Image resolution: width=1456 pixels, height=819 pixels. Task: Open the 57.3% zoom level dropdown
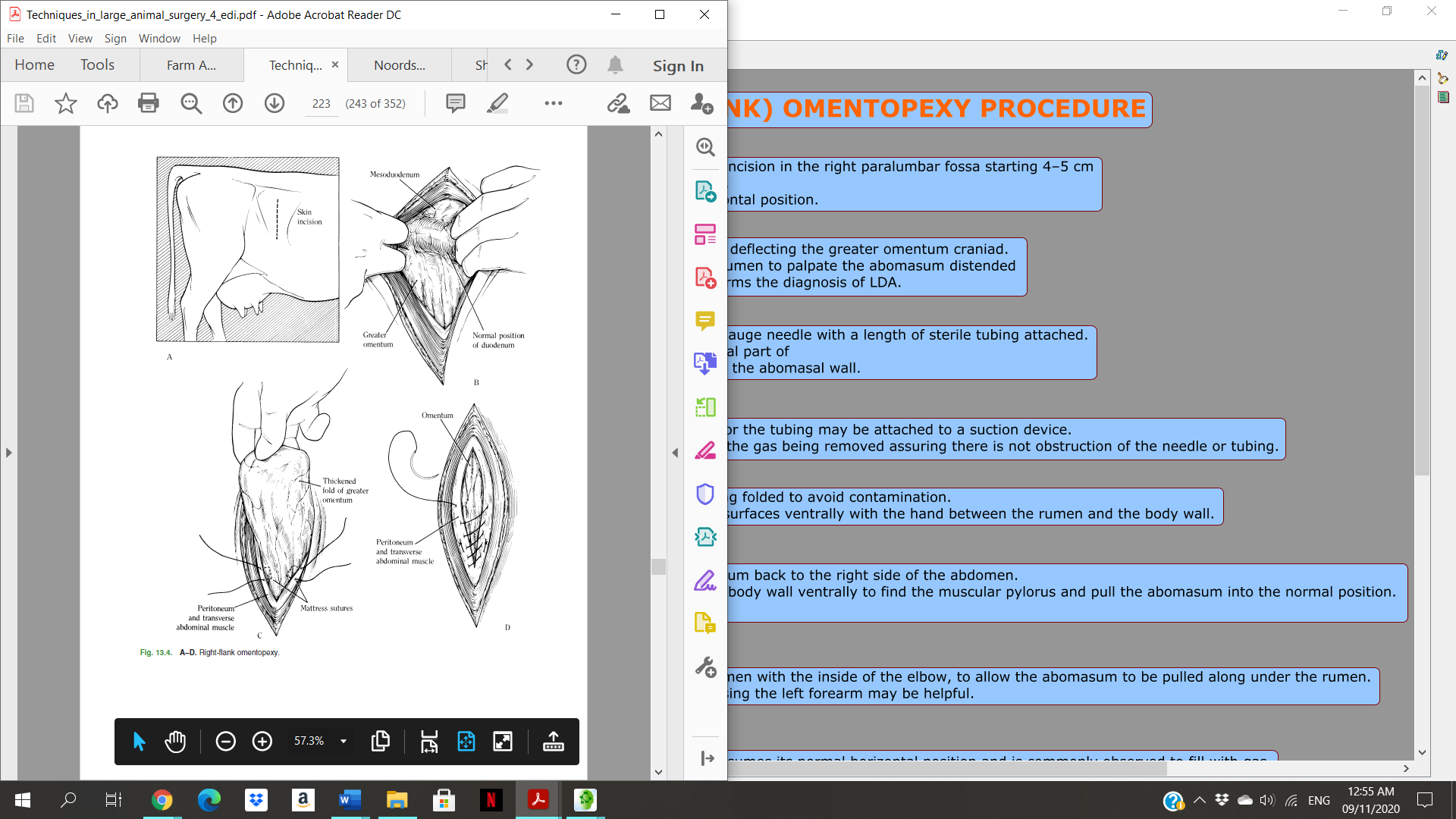[344, 741]
